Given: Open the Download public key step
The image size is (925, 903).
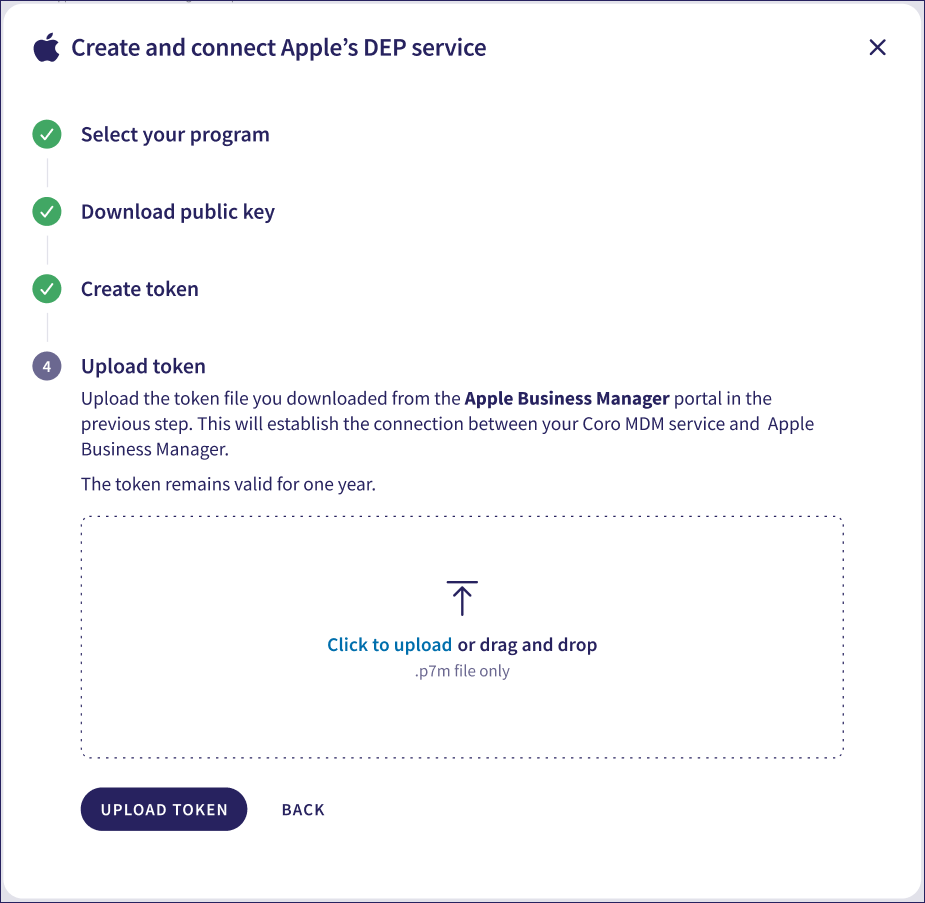Looking at the screenshot, I should pyautogui.click(x=177, y=212).
